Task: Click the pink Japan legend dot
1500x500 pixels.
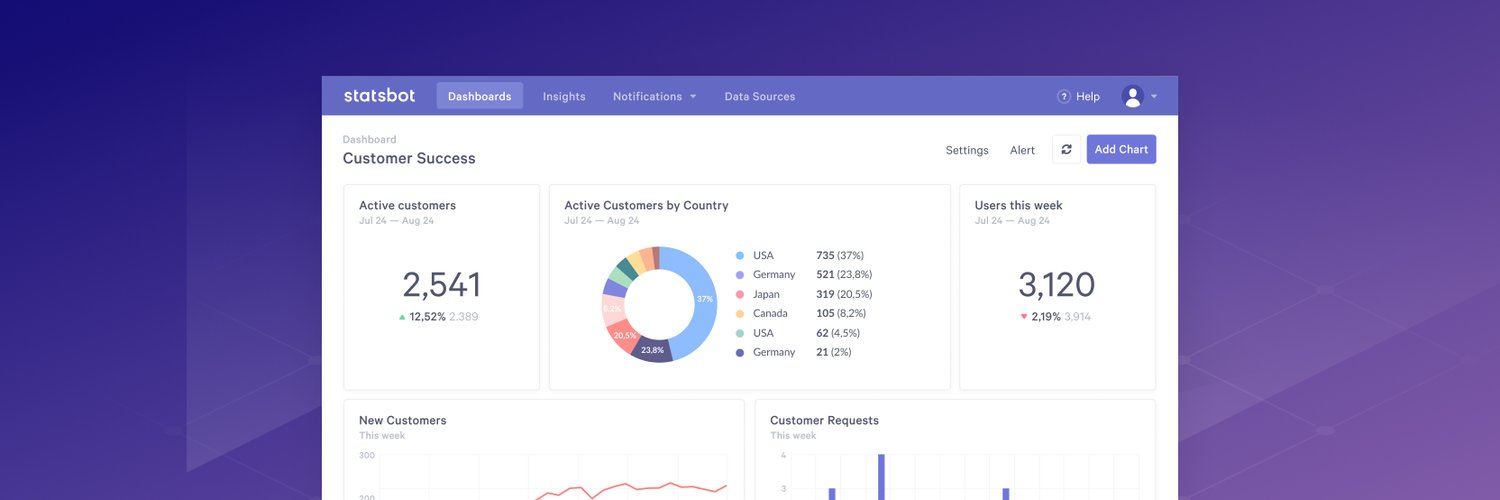Action: 739,294
